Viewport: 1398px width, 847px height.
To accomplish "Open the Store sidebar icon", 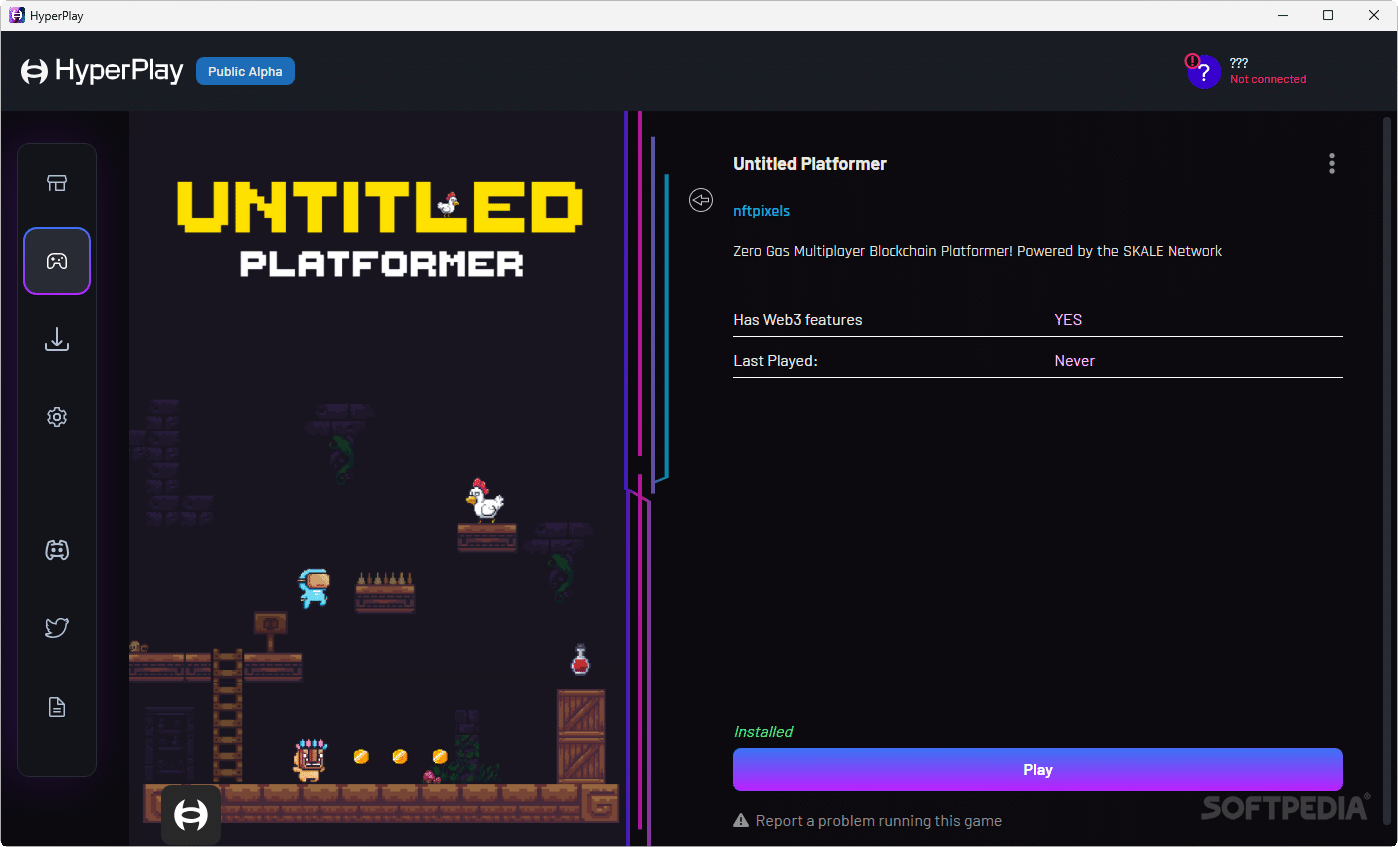I will coord(57,183).
